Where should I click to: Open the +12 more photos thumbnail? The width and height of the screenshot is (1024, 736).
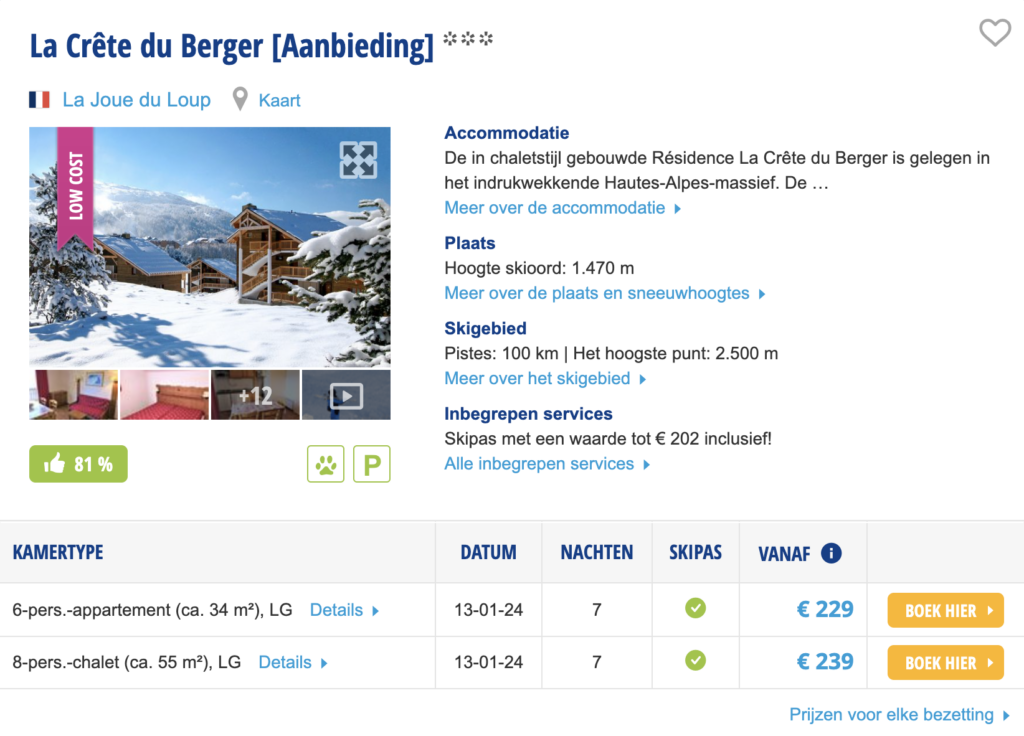click(x=255, y=395)
